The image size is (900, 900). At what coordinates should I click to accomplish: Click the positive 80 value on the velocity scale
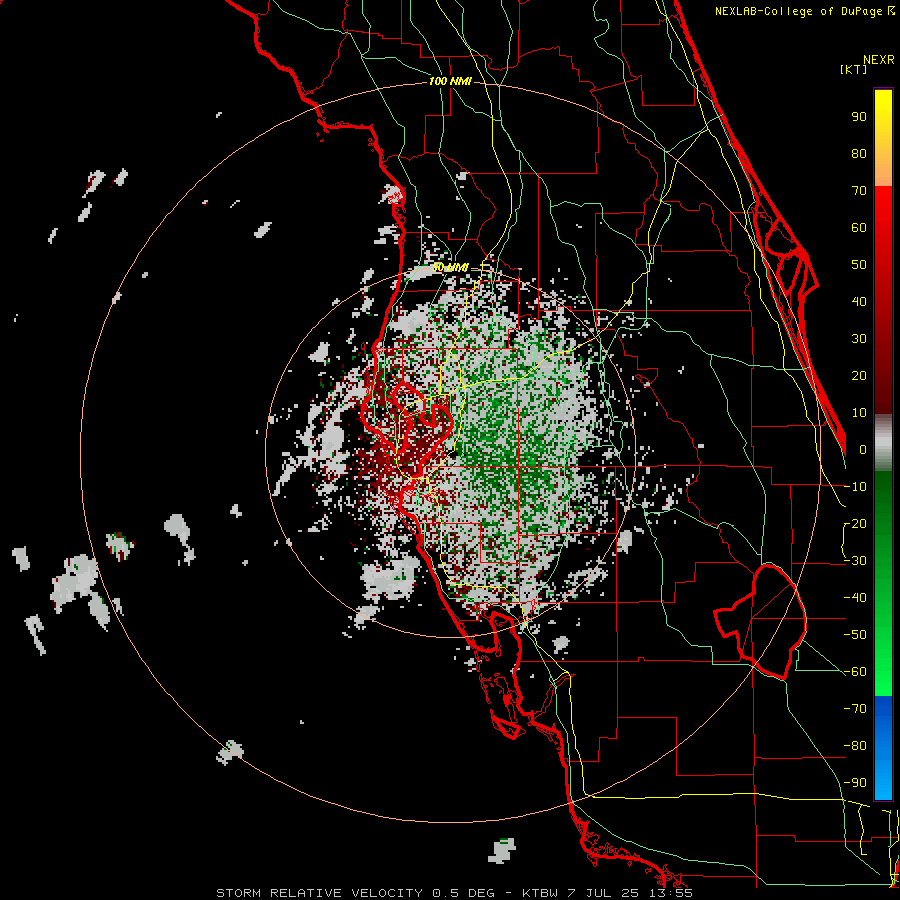pos(859,154)
